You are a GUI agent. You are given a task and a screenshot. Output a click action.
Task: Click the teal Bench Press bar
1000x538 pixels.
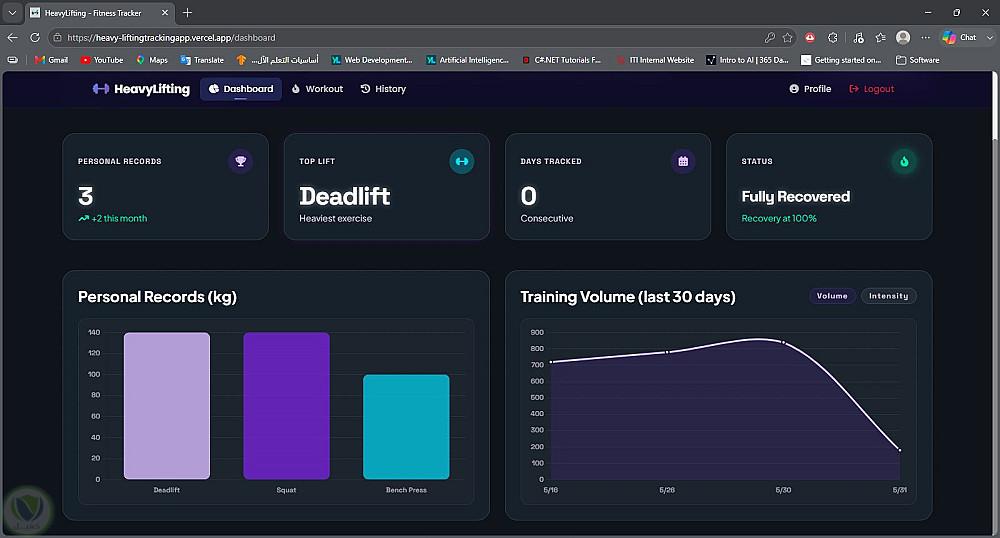click(x=406, y=426)
